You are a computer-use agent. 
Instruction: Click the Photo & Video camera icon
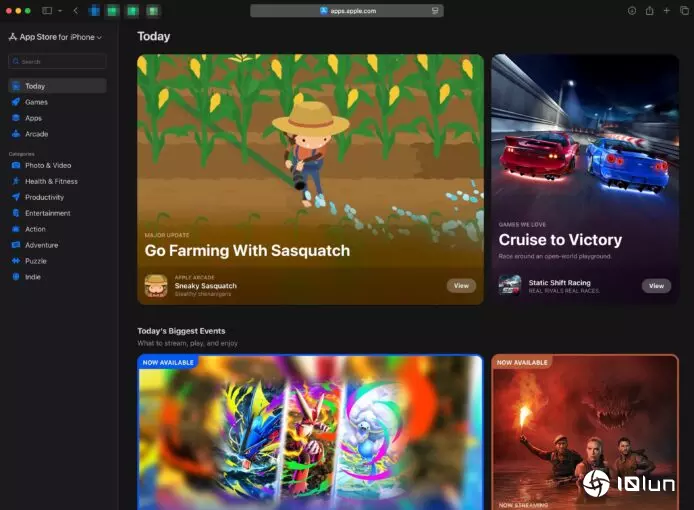pyautogui.click(x=15, y=165)
